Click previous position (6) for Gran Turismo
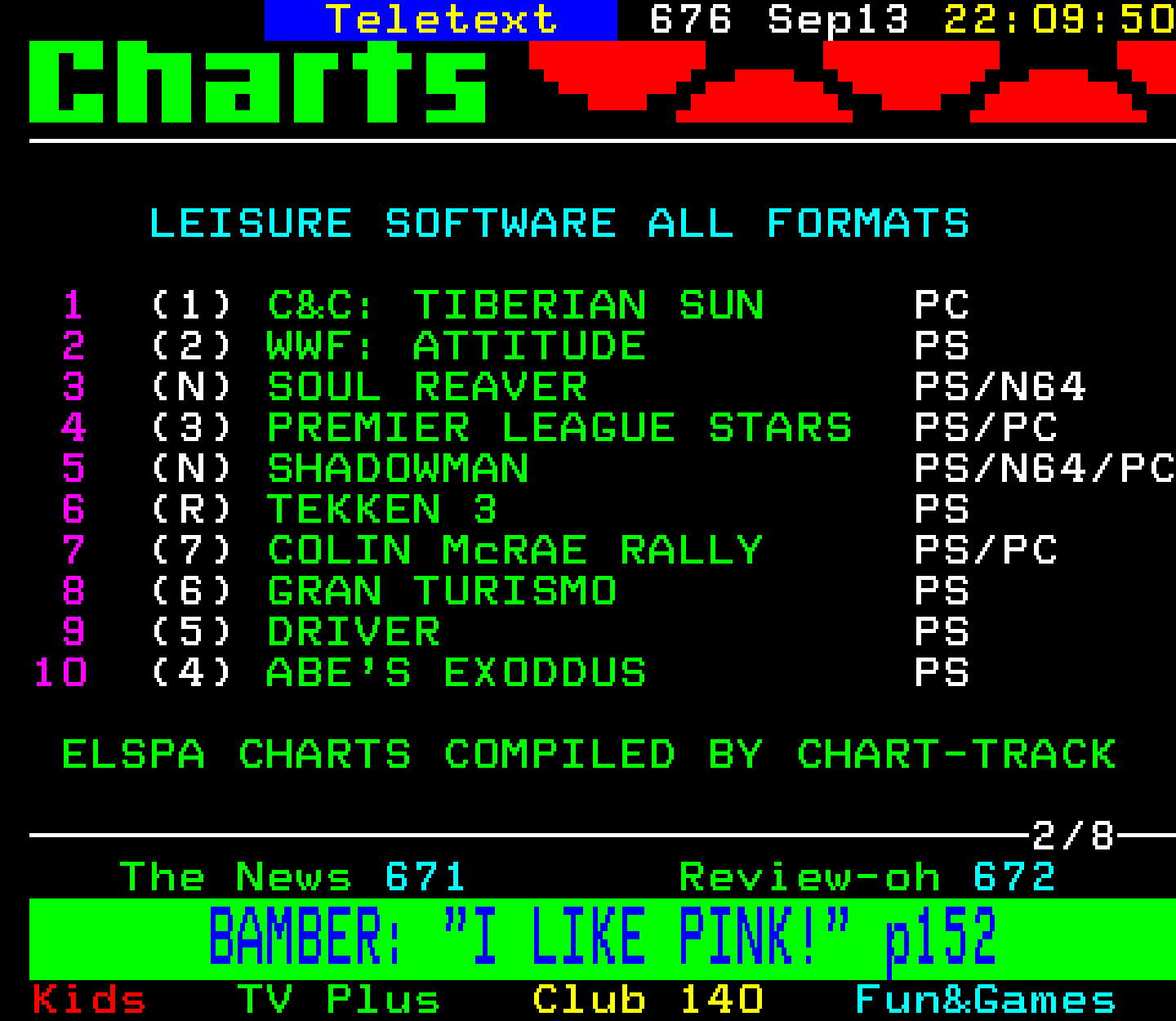 pyautogui.click(x=191, y=591)
